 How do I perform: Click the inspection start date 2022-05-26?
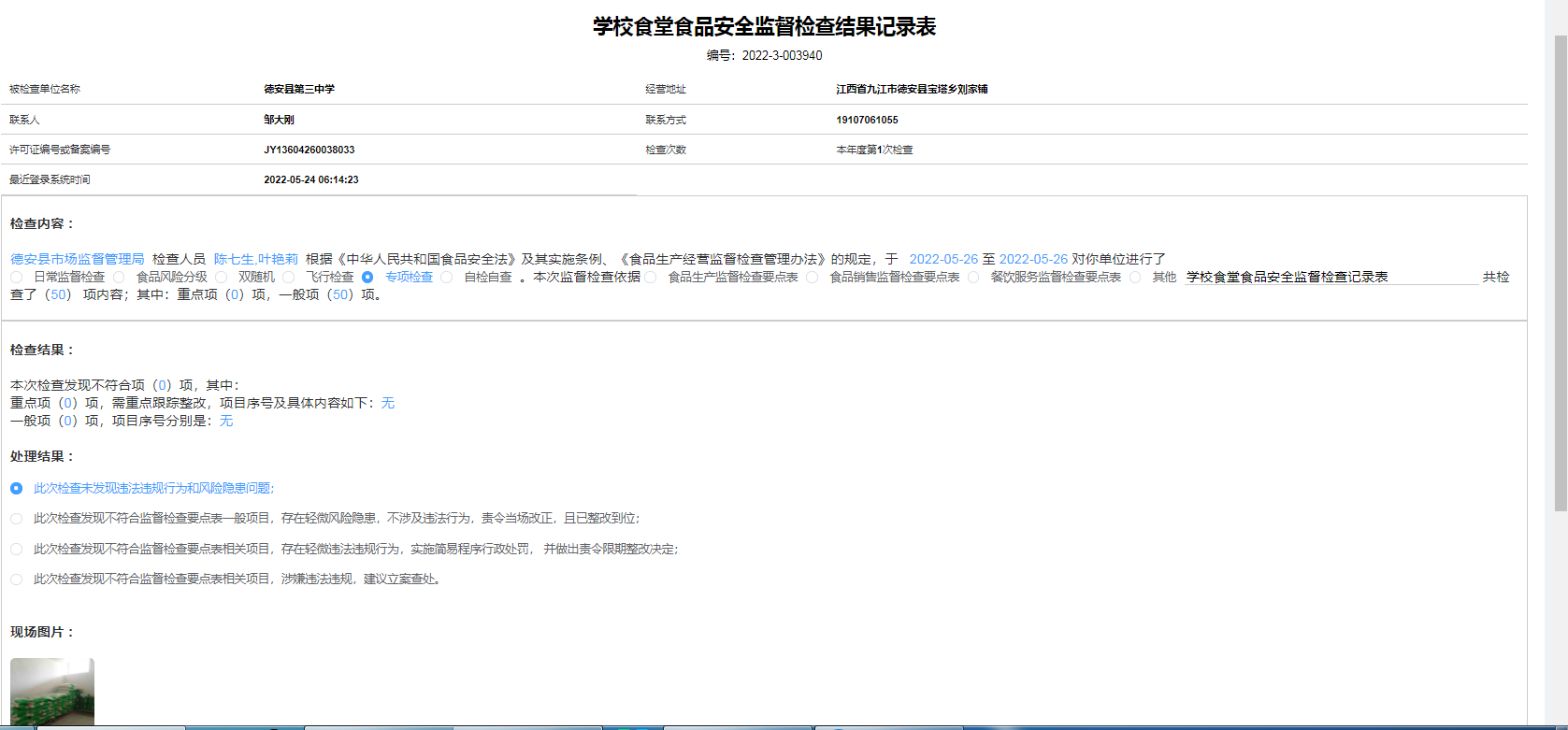coord(943,259)
